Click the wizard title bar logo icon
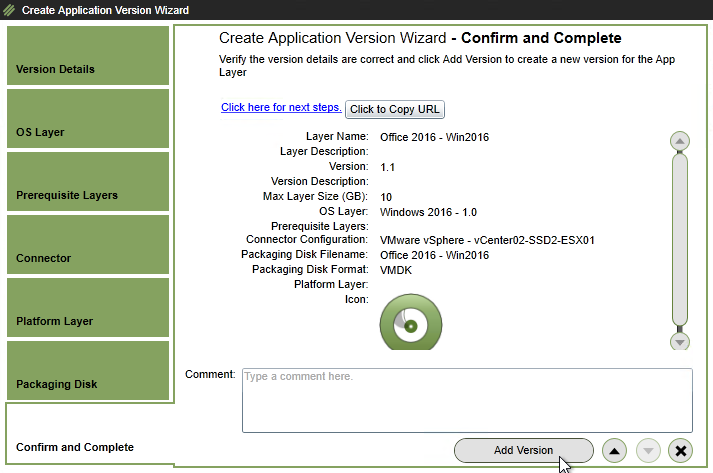The width and height of the screenshot is (713, 473). 9,10
